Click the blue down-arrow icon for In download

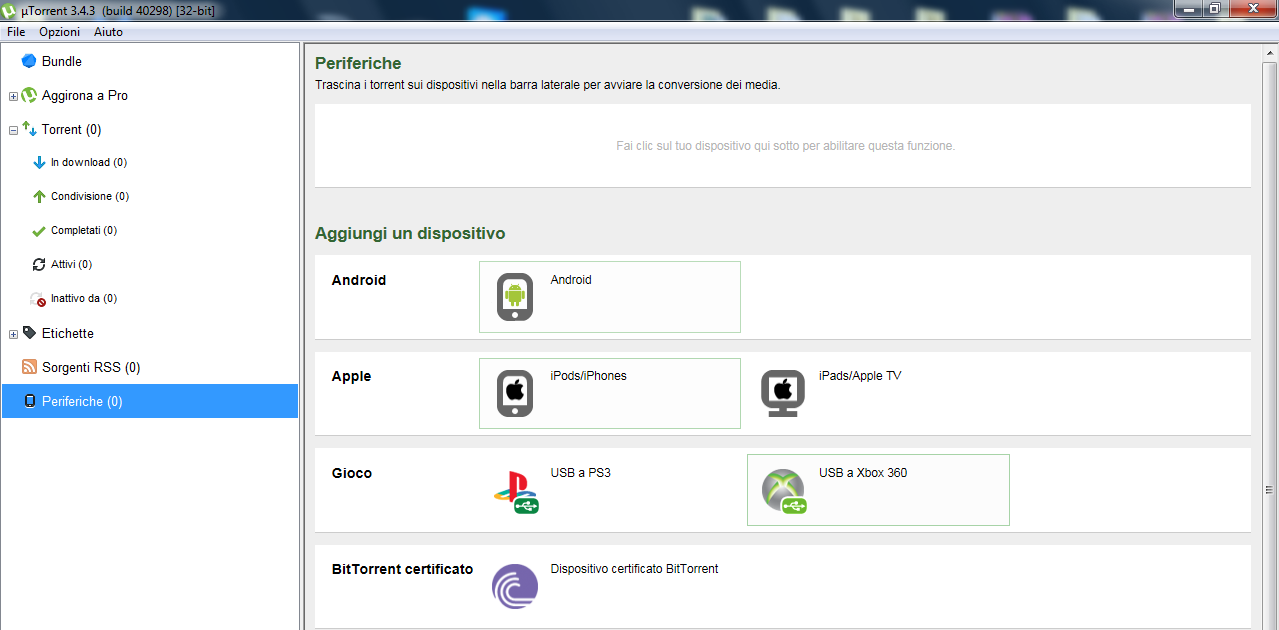[x=39, y=163]
